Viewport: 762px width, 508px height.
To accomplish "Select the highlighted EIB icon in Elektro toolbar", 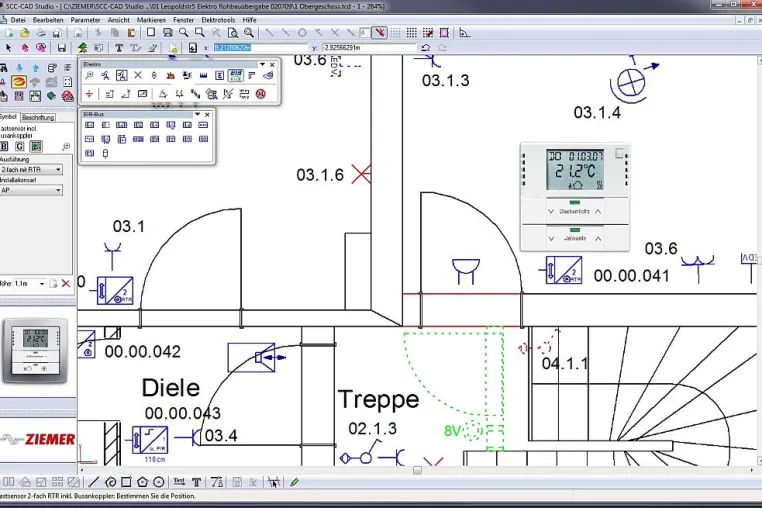I will point(236,75).
